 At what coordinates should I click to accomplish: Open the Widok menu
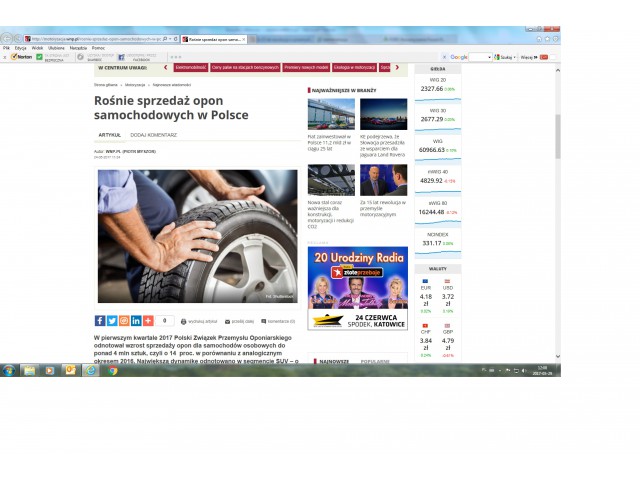(37, 47)
